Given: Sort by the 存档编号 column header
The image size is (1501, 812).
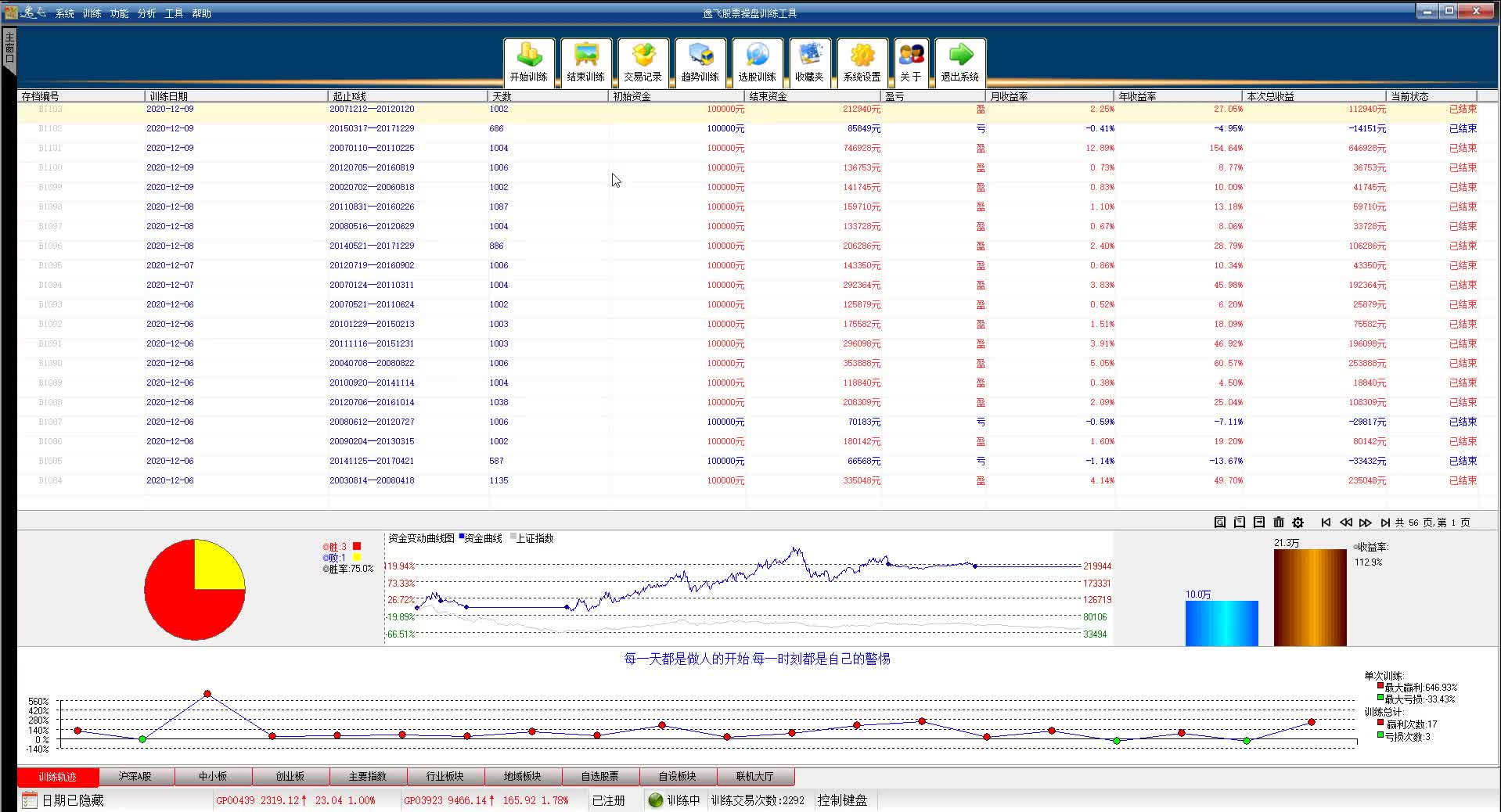Looking at the screenshot, I should click(81, 96).
